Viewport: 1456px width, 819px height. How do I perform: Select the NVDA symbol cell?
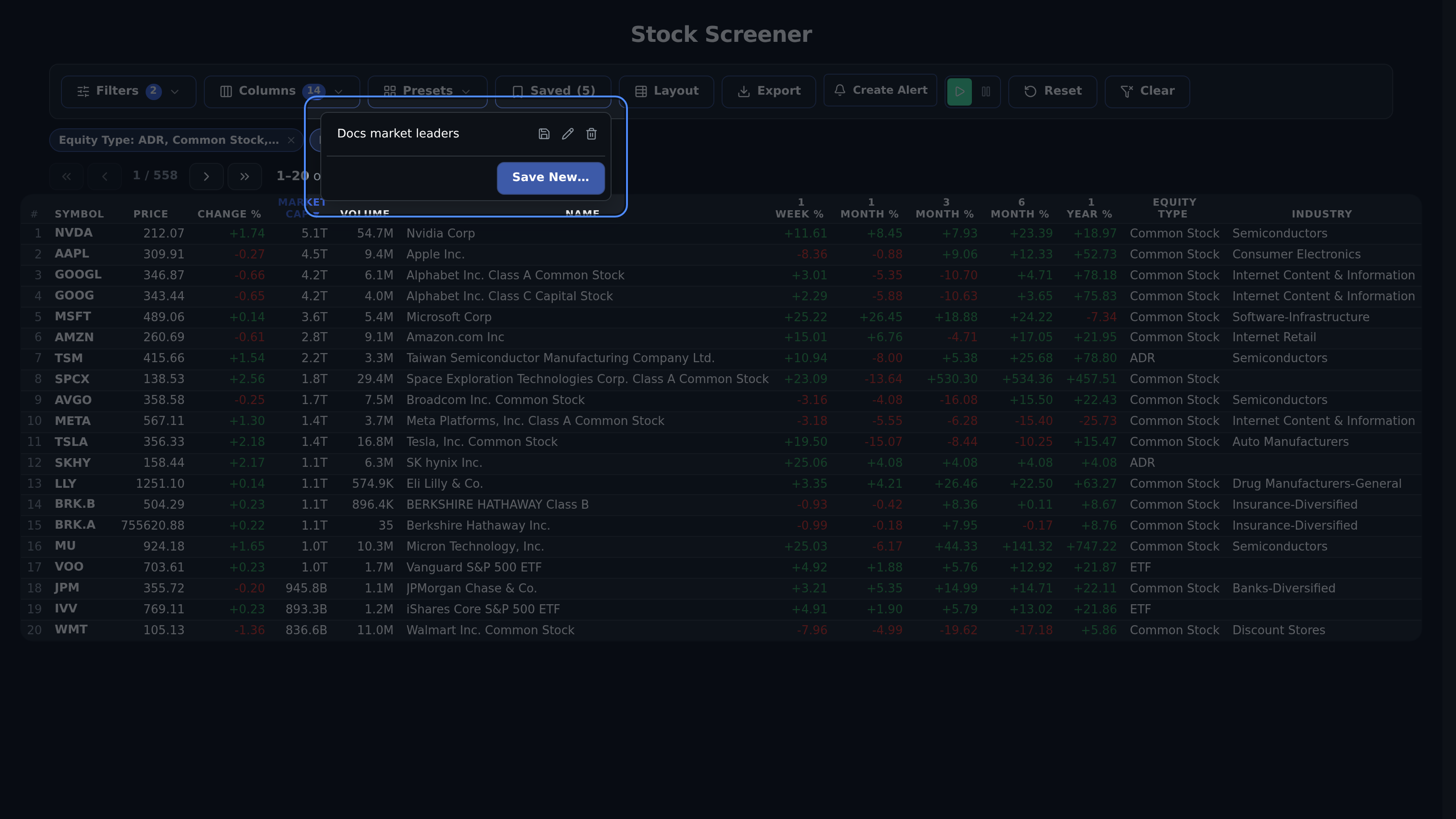[x=73, y=233]
